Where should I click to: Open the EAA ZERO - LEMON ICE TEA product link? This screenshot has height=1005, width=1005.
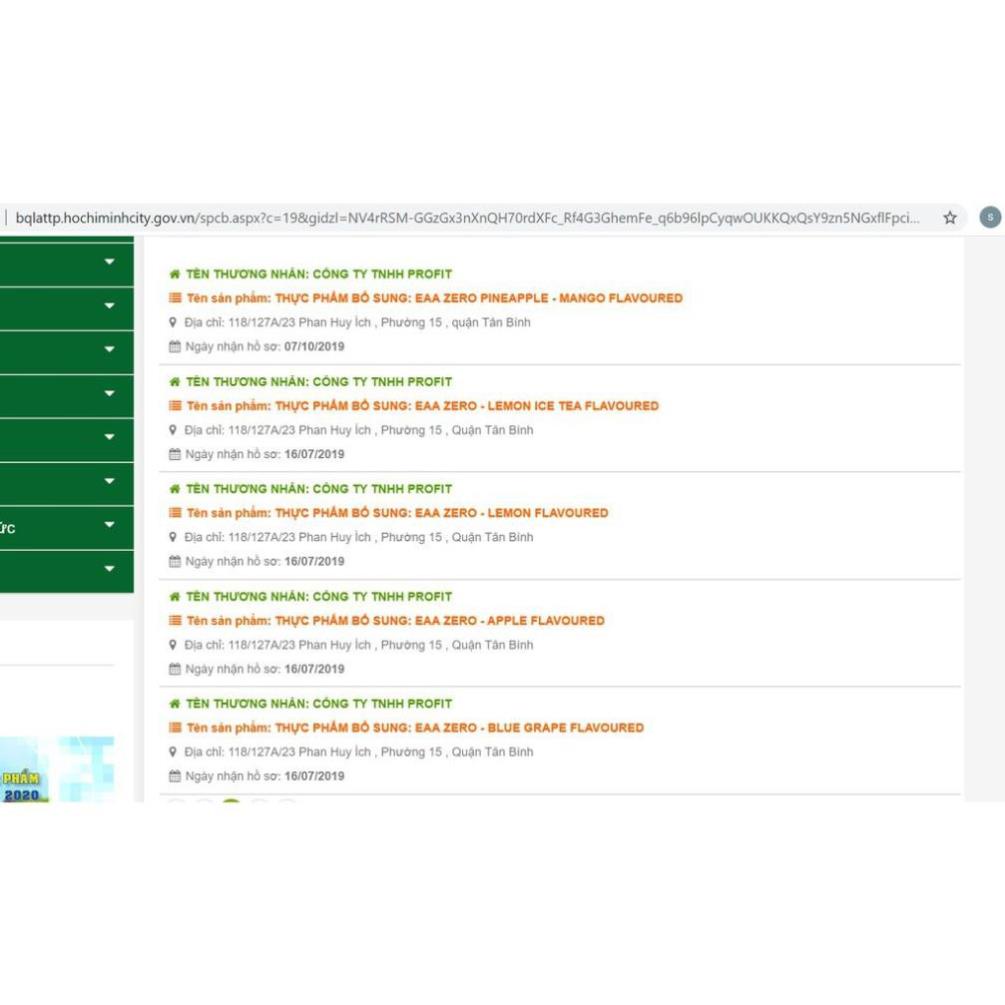pyautogui.click(x=466, y=406)
